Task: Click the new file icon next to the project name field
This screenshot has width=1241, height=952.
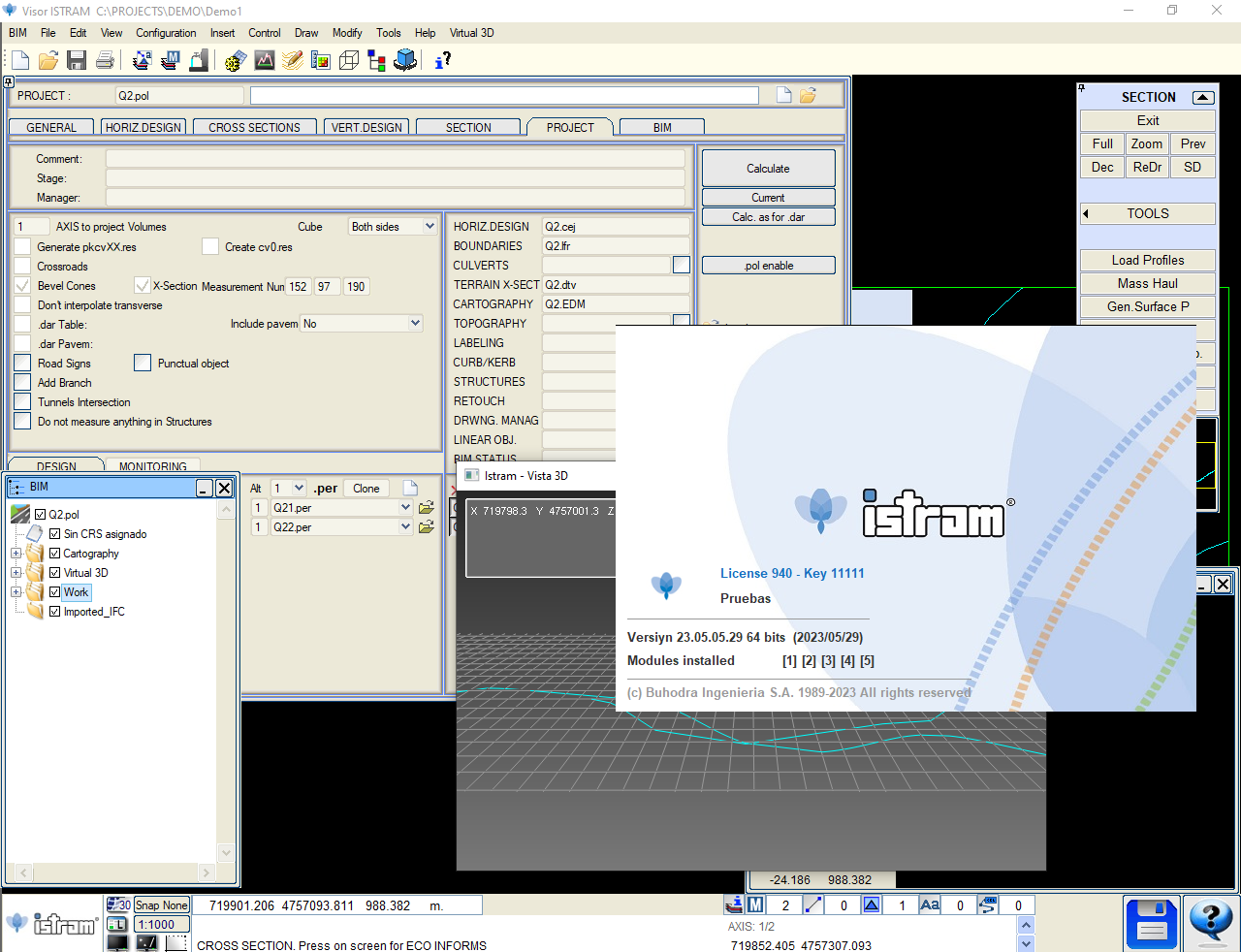Action: pyautogui.click(x=783, y=95)
